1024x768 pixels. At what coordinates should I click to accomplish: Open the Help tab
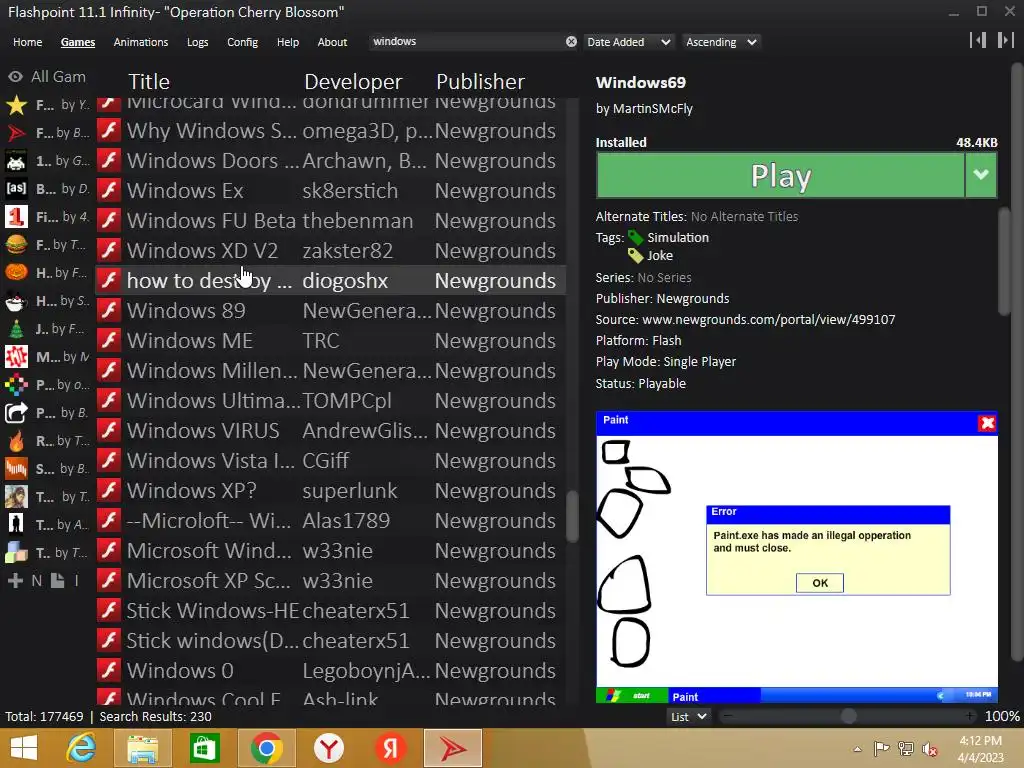[287, 42]
